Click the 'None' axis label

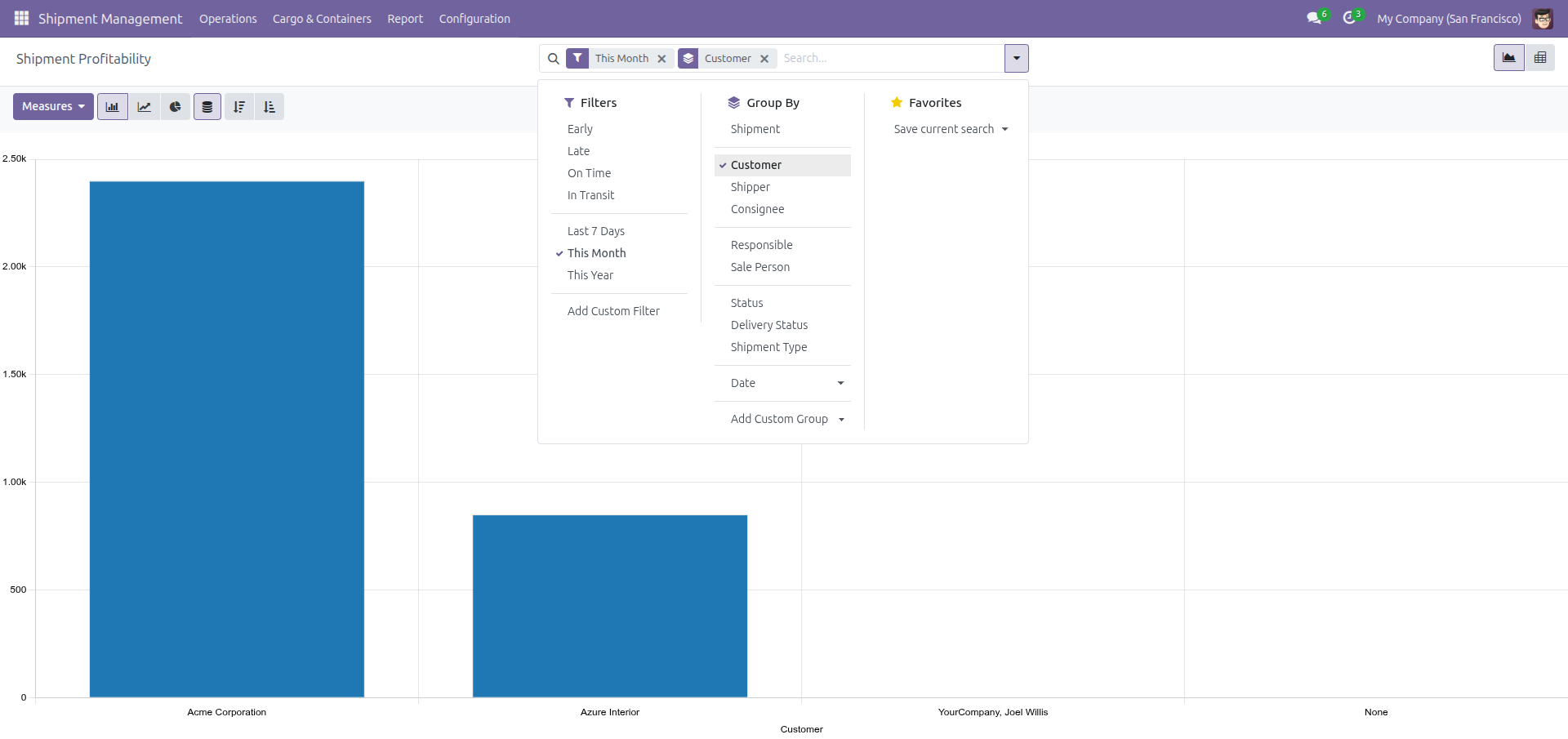1376,712
